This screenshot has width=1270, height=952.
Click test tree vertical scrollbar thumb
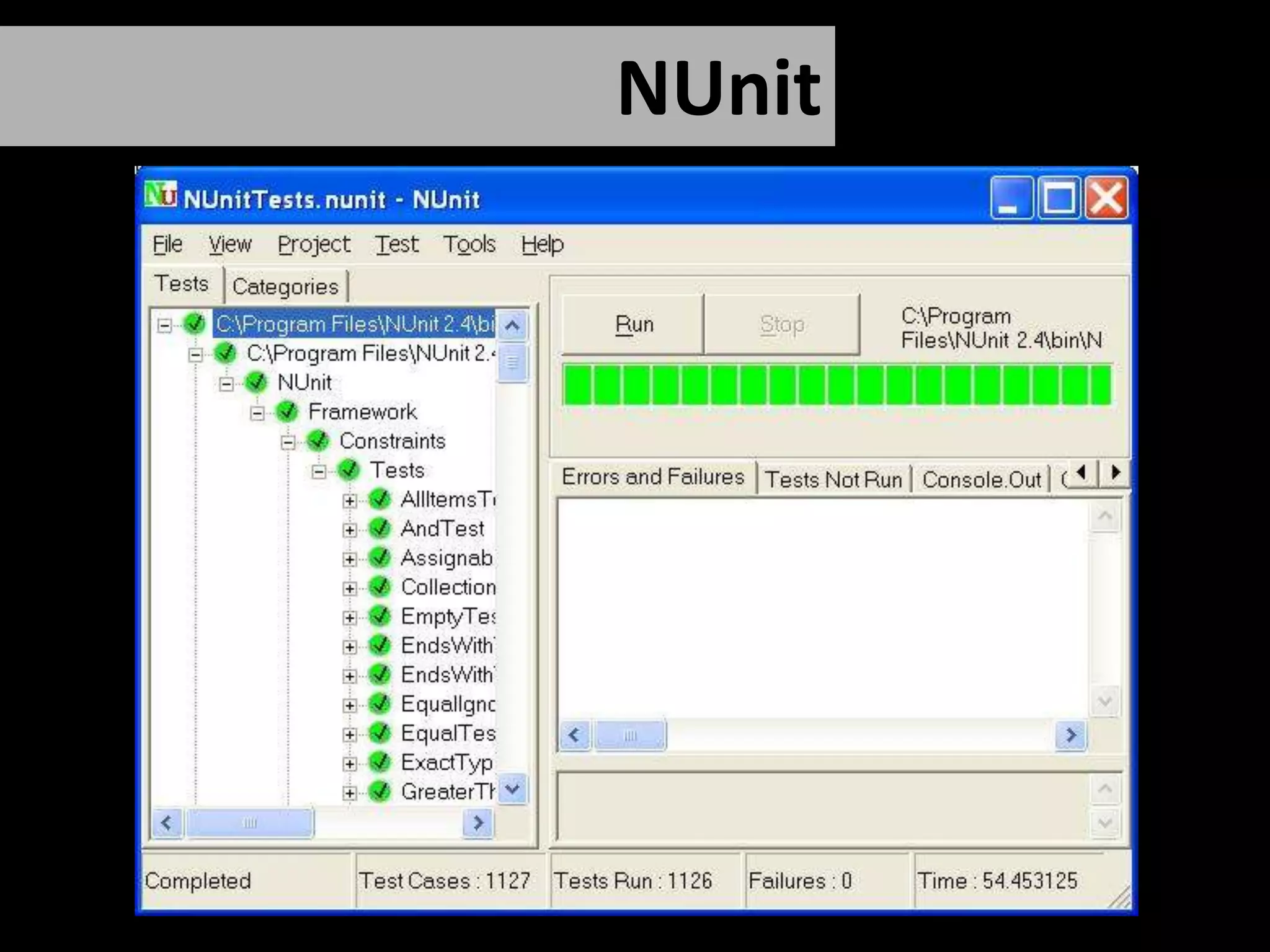click(512, 362)
